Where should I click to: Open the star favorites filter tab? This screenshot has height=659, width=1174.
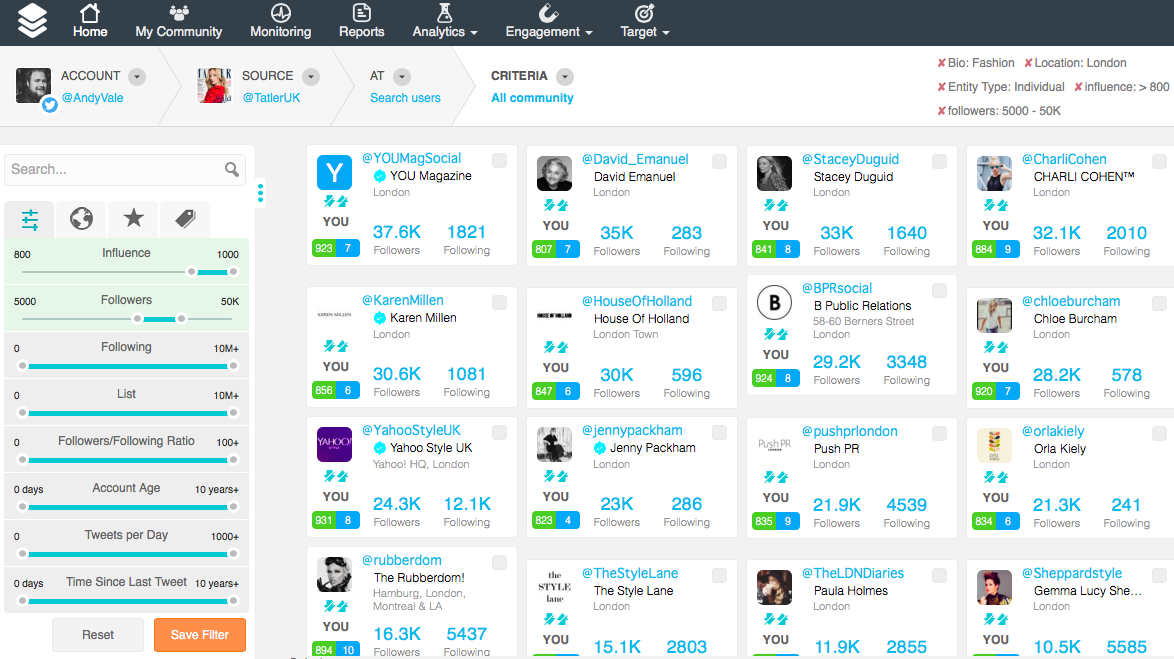point(133,218)
